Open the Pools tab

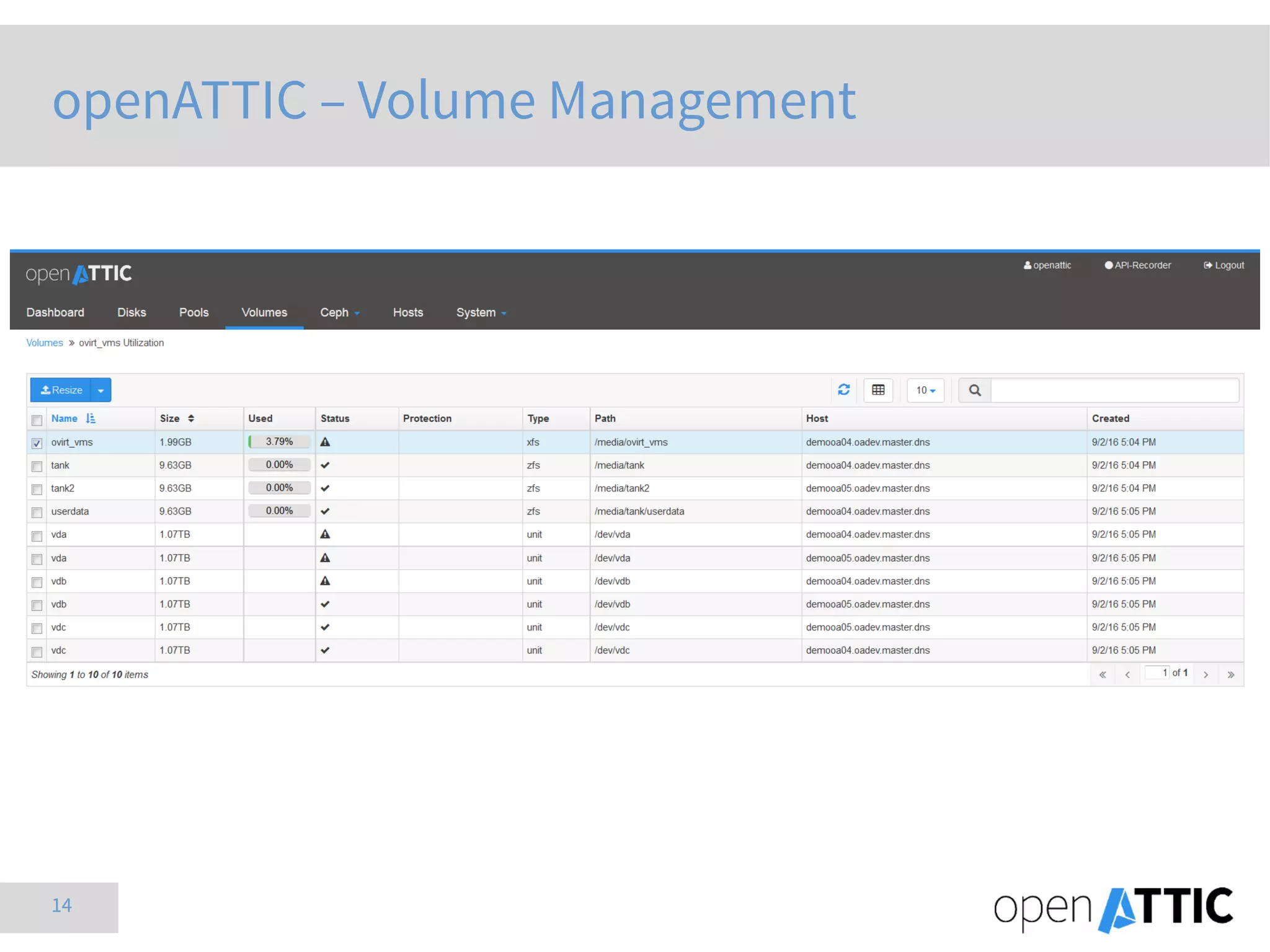[x=193, y=313]
